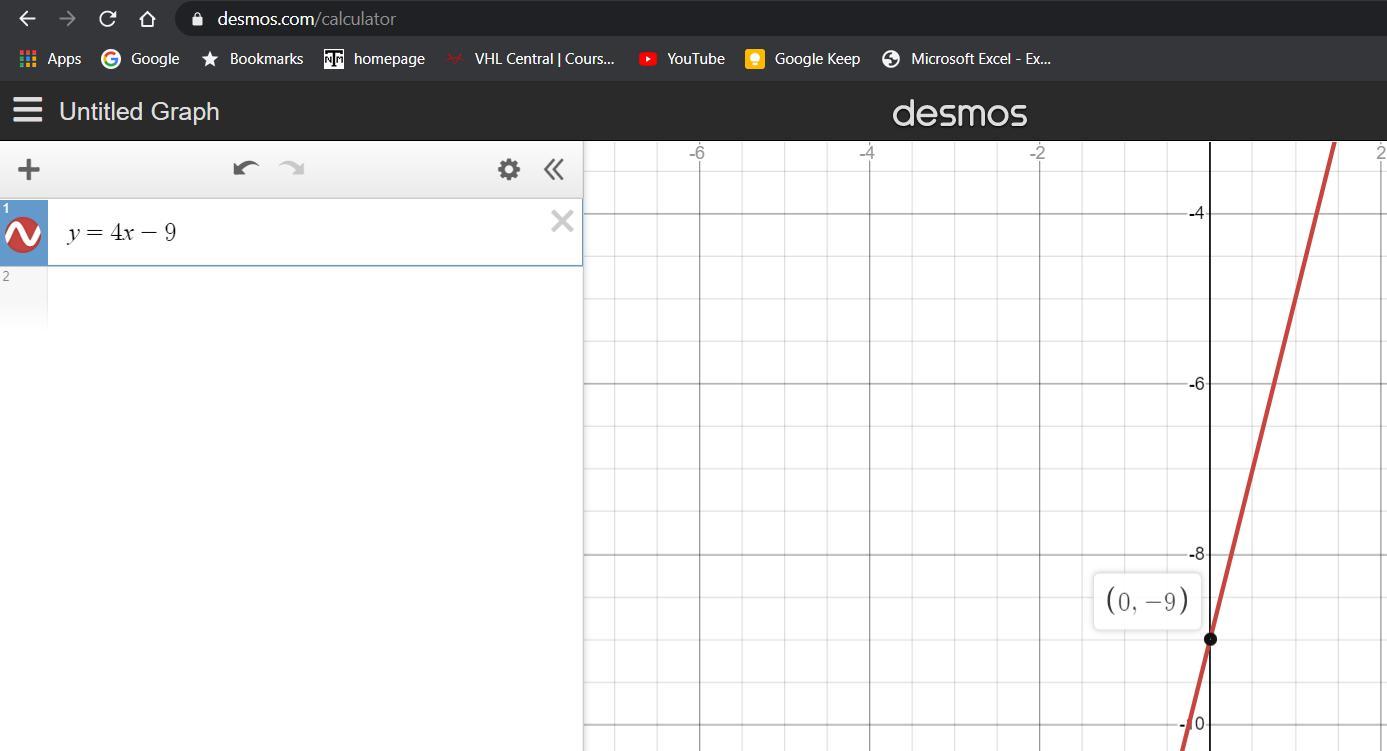
Task: Click the (0, −9) point label
Action: click(x=1147, y=601)
